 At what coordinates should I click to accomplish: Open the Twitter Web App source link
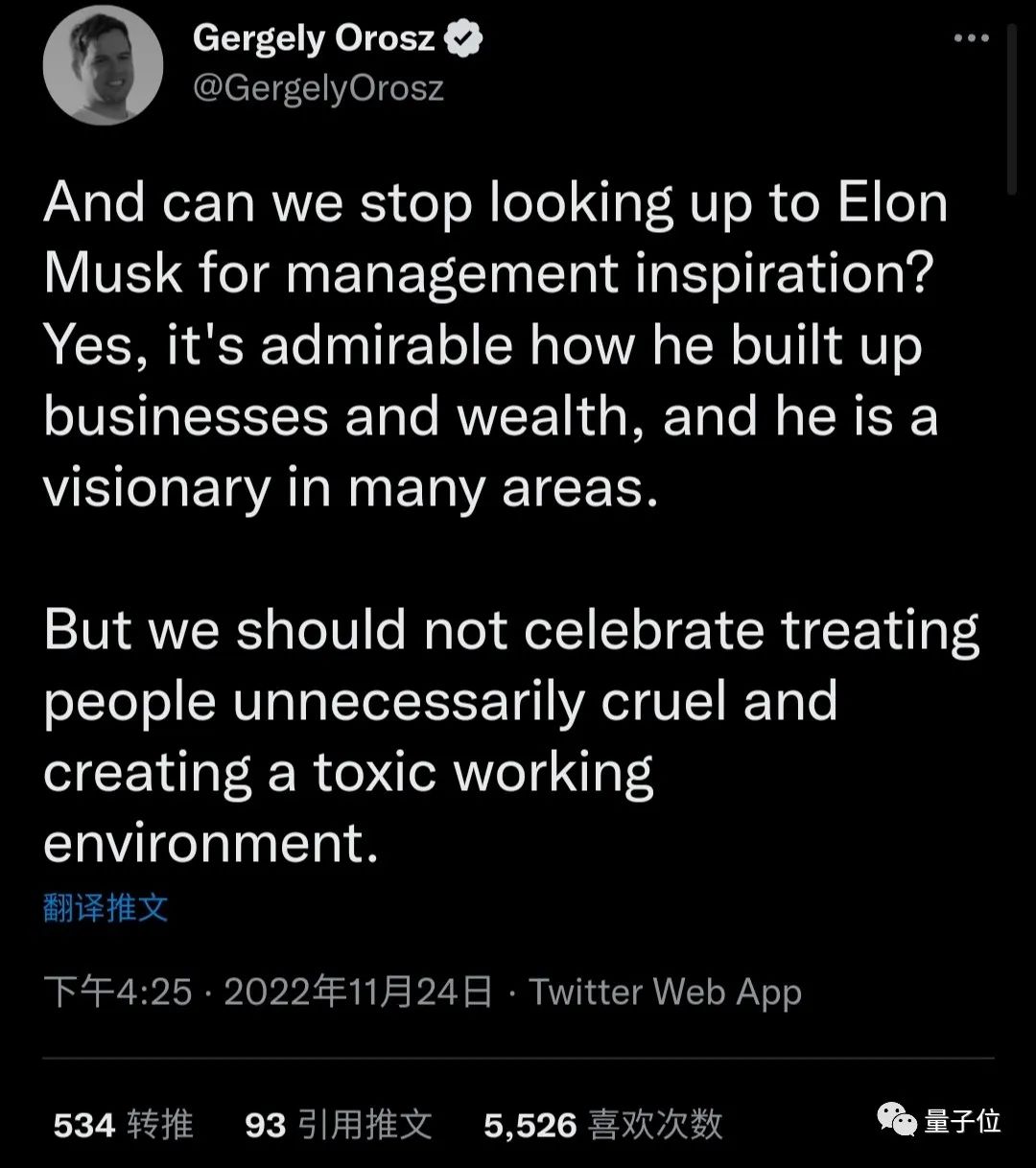pos(665,992)
